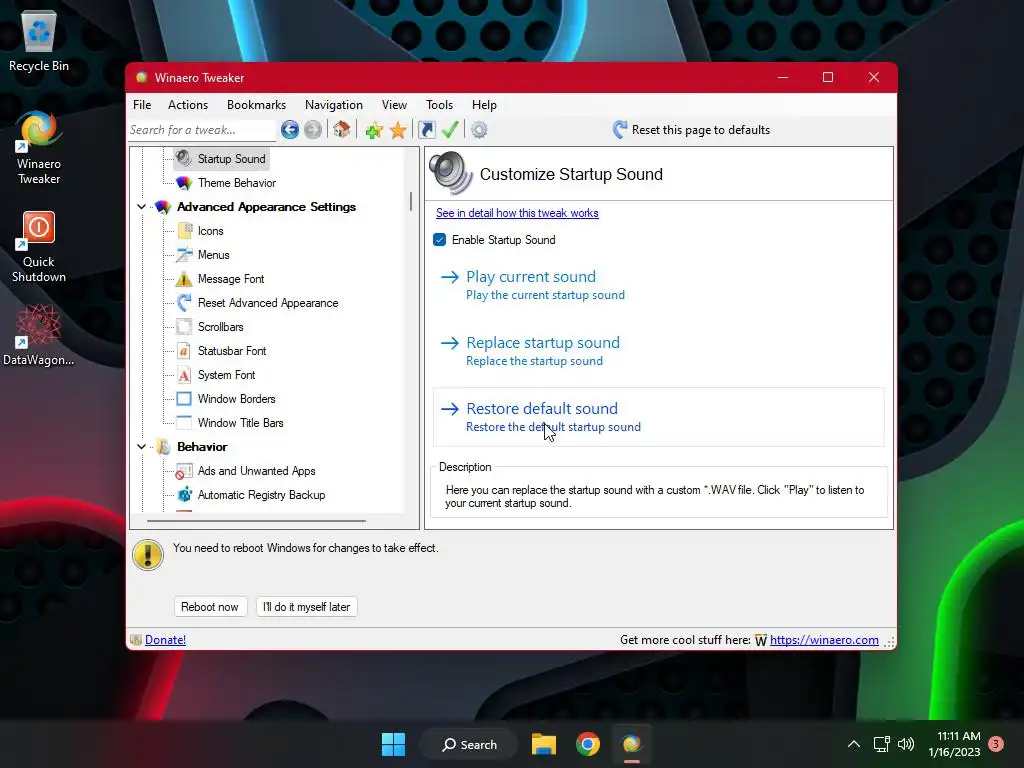This screenshot has height=768, width=1024.
Task: Click the blue Back arrow toolbar icon
Action: [290, 130]
